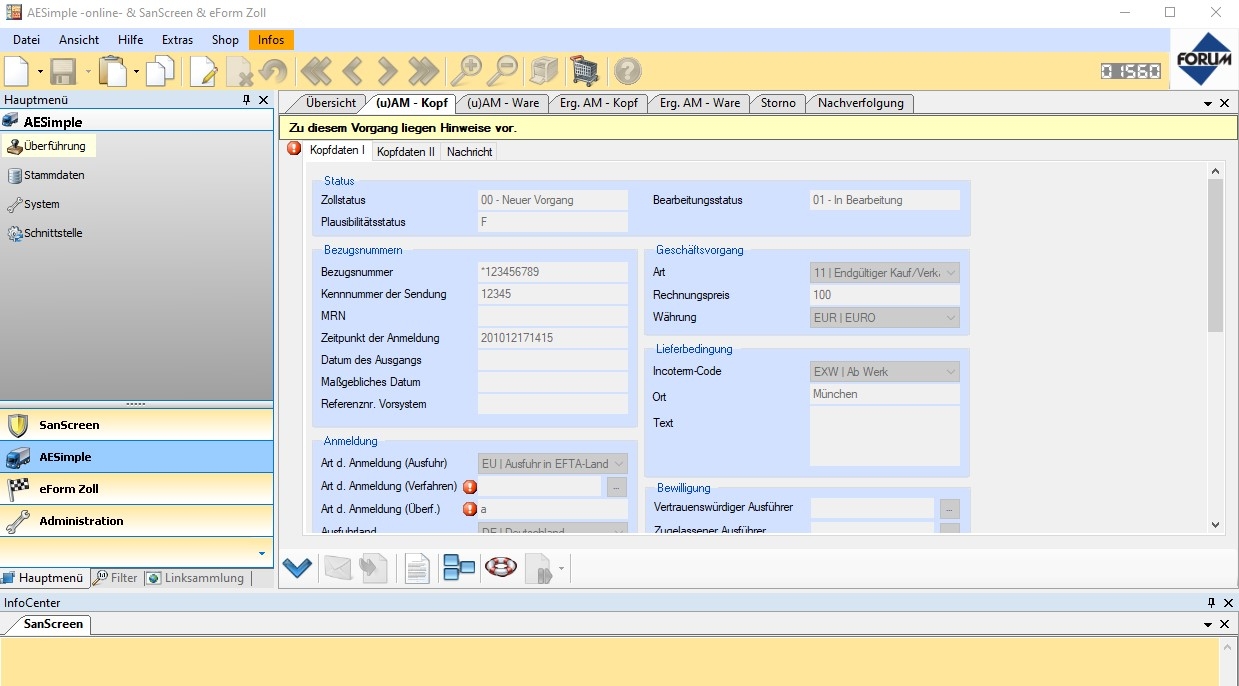Switch to the (u)AM - Ware tab

[503, 103]
